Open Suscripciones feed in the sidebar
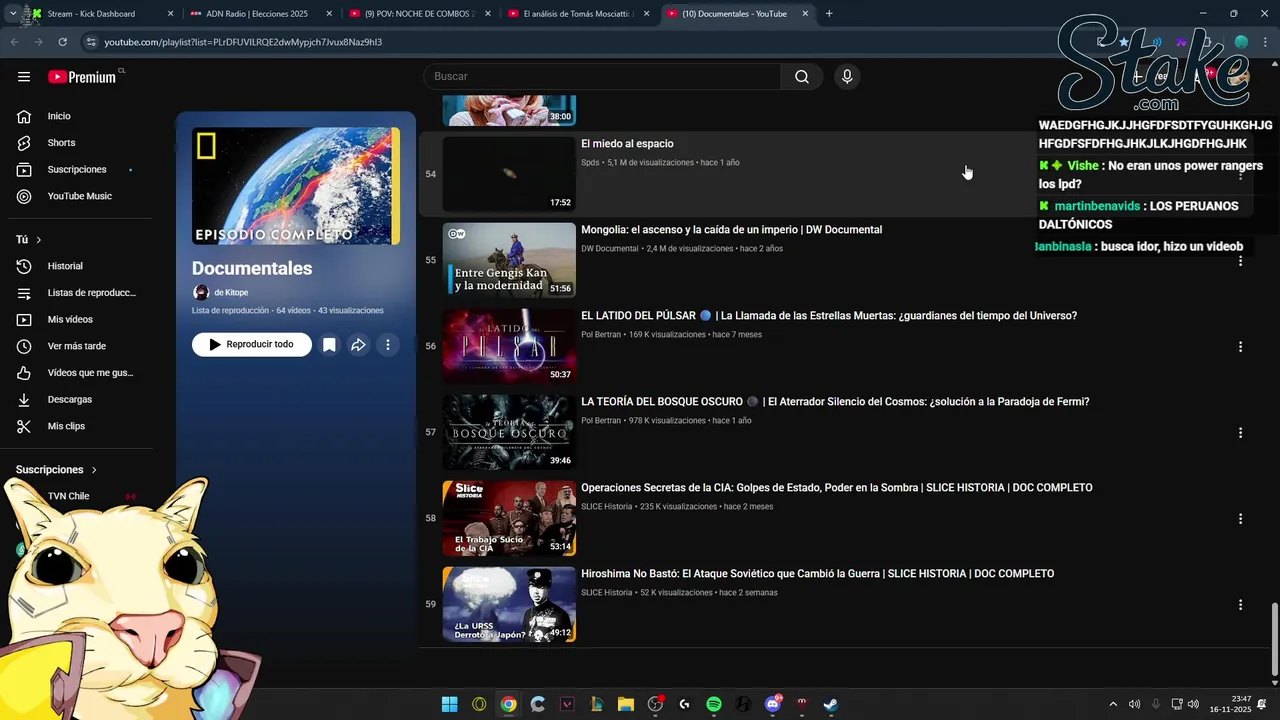The height and width of the screenshot is (720, 1280). pyautogui.click(x=77, y=170)
